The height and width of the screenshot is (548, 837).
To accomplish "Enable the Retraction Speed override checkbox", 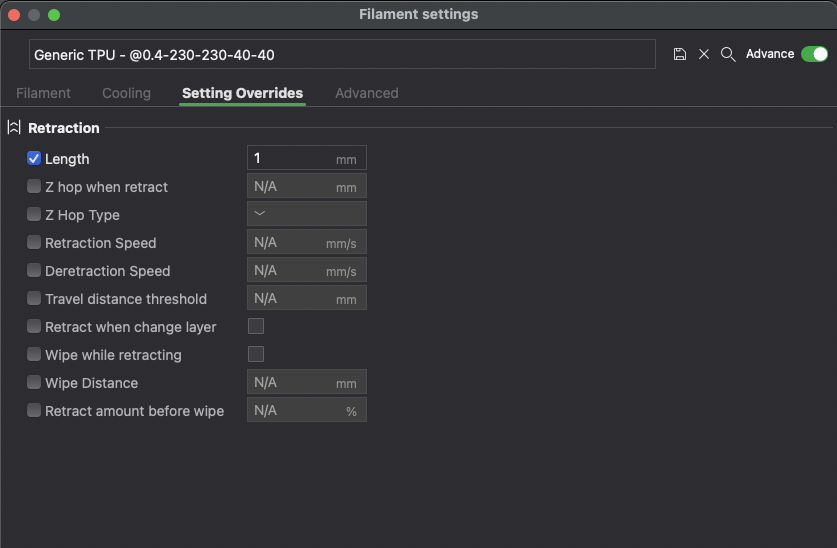I will pos(34,243).
